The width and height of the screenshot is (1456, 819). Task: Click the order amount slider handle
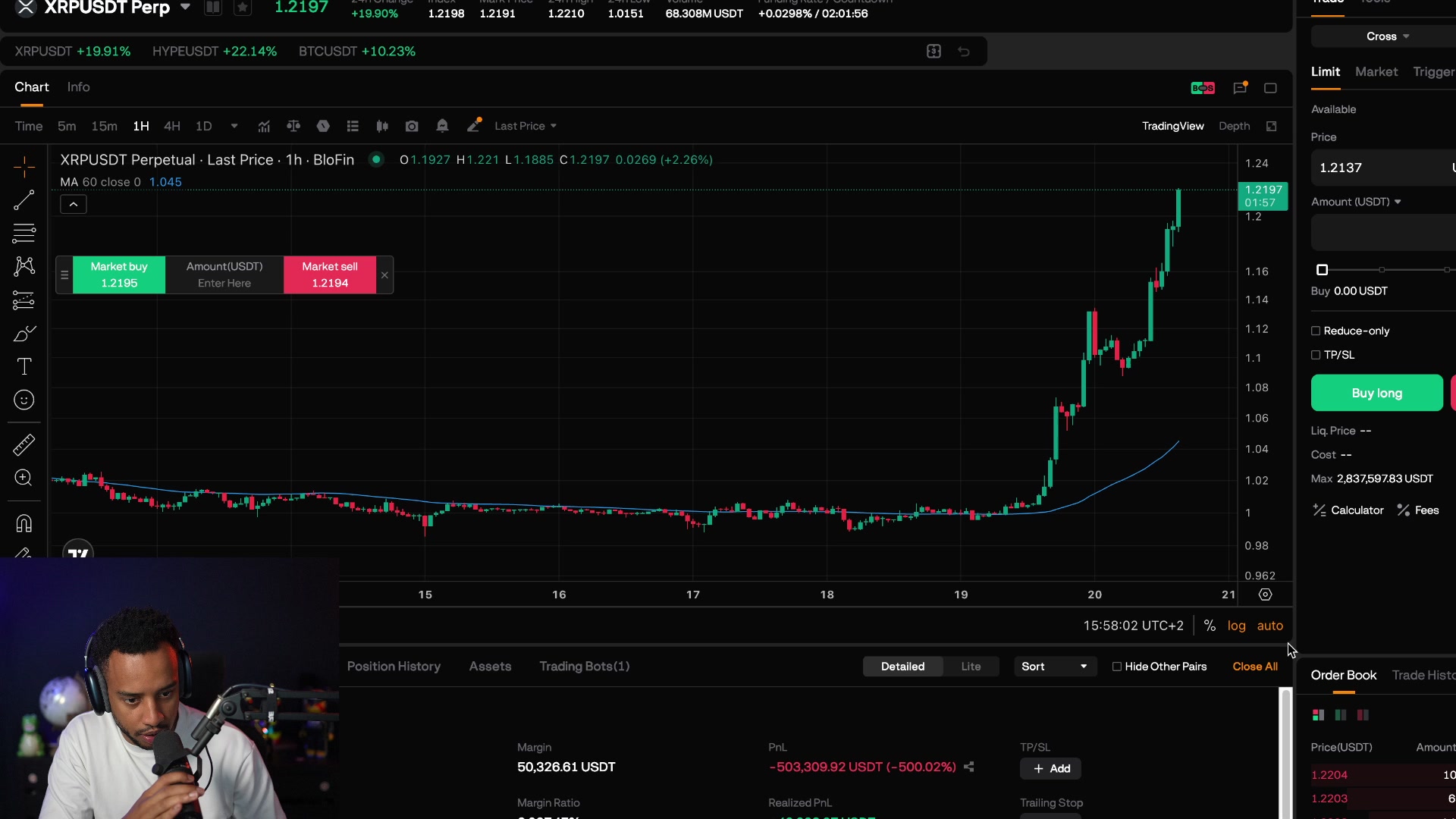click(1322, 270)
